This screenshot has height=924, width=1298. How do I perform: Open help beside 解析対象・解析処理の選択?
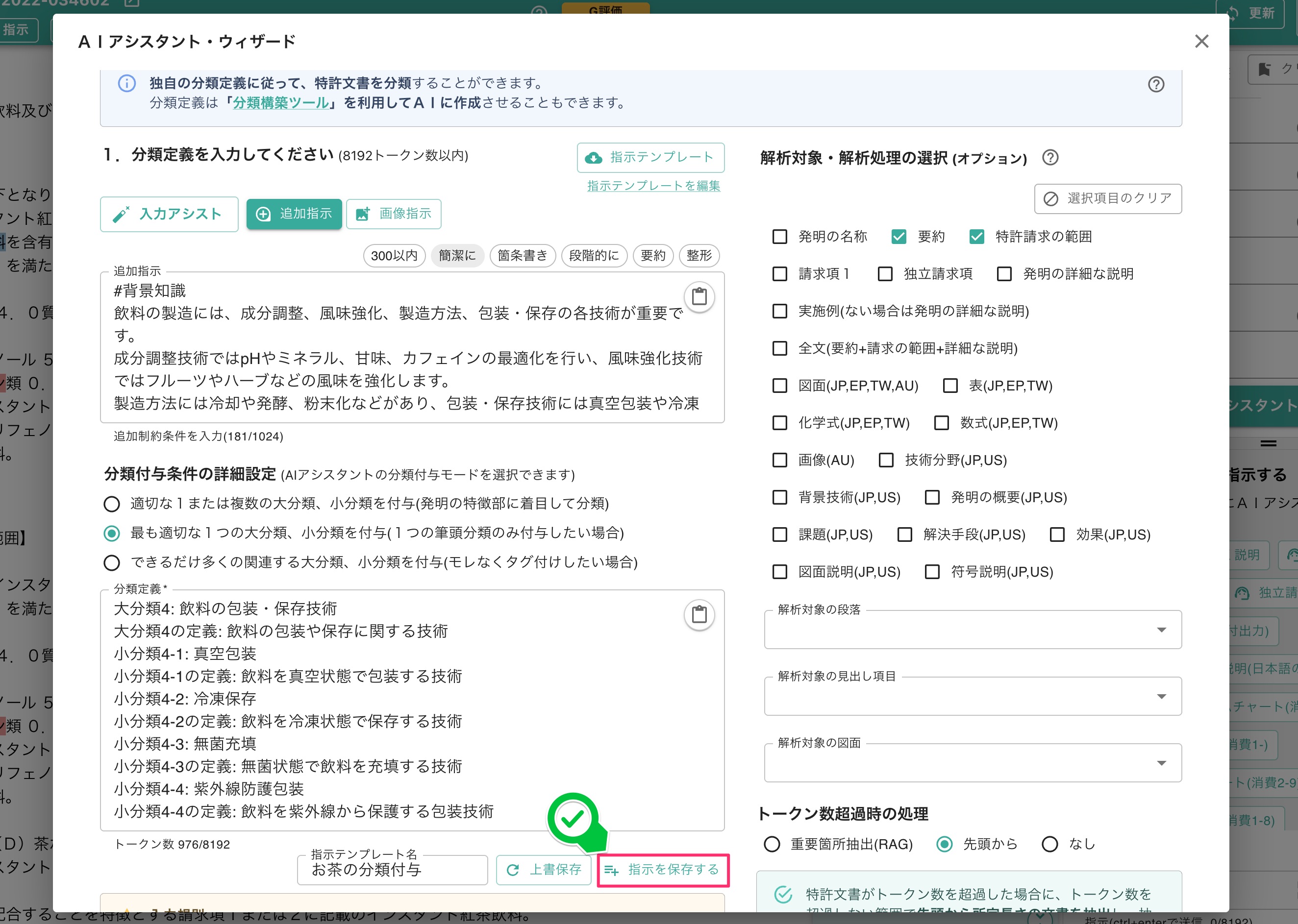(1050, 158)
